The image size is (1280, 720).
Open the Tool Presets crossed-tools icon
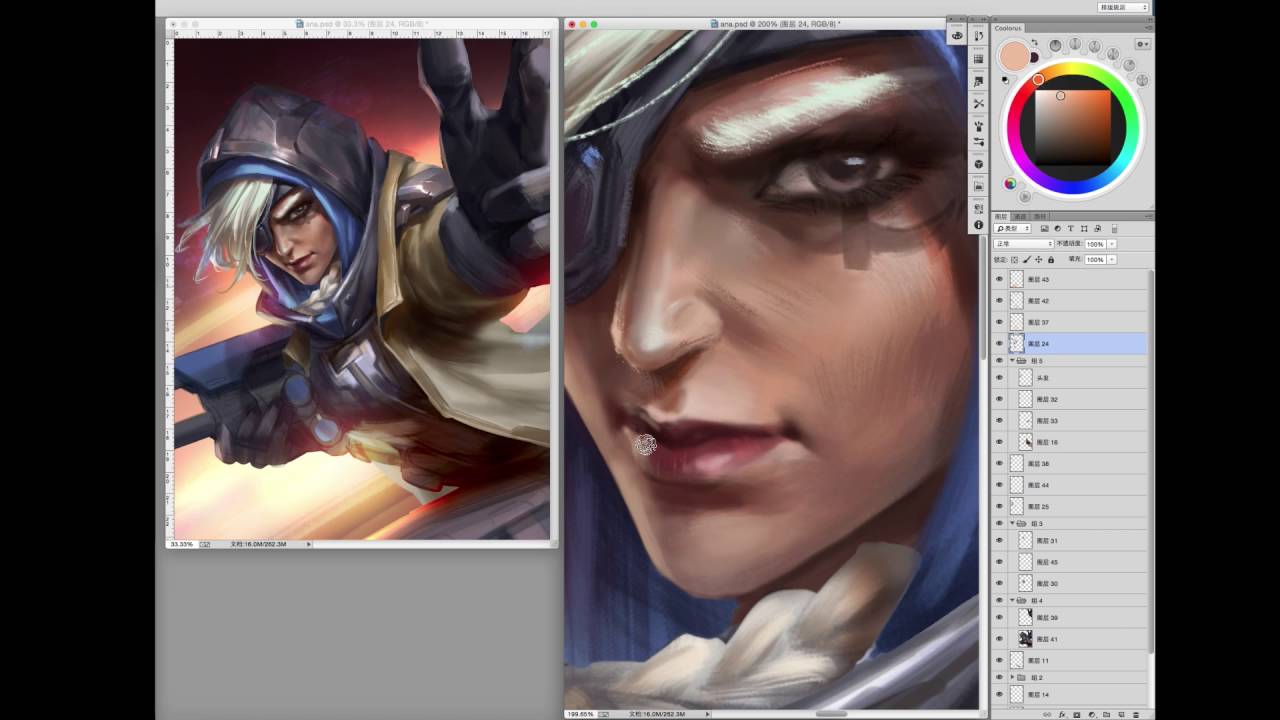(x=978, y=103)
